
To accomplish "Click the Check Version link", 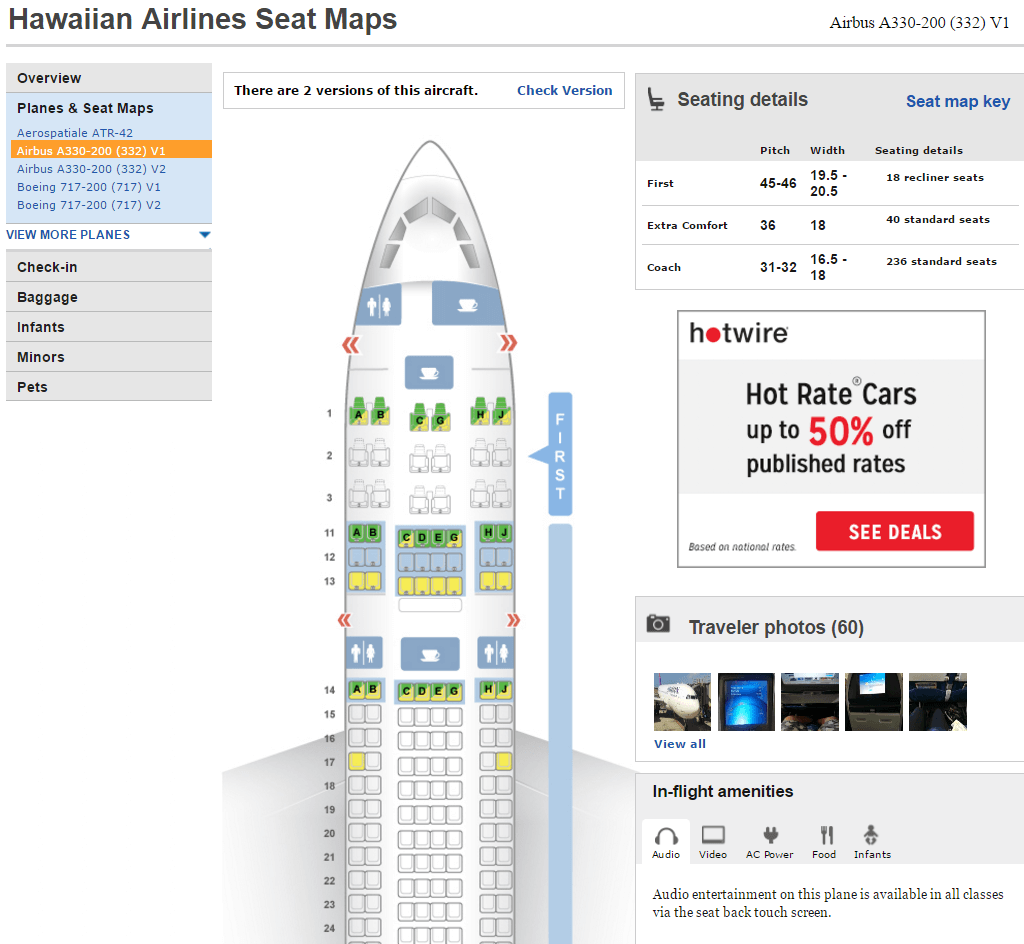I will (564, 90).
